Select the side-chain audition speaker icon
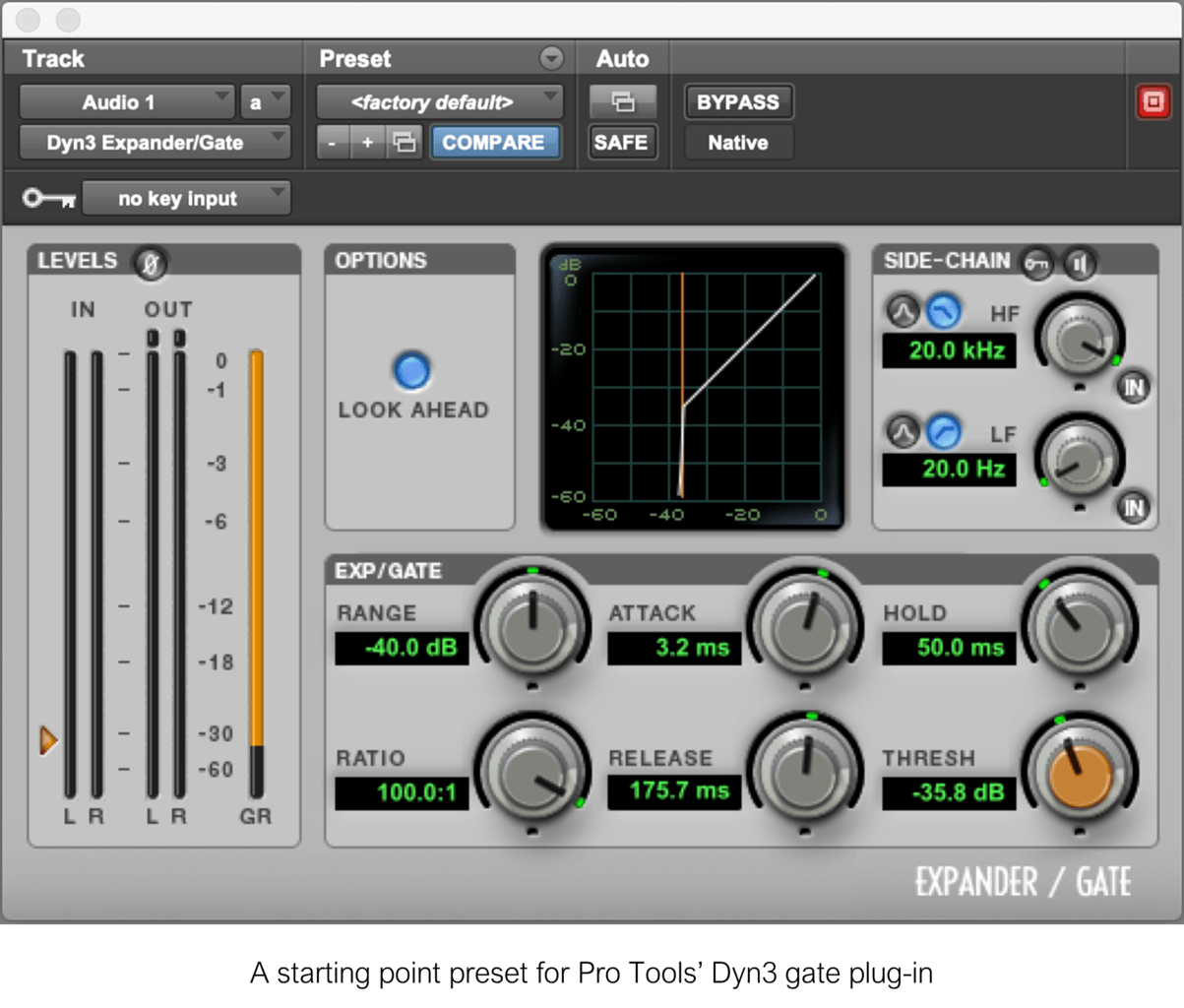The height and width of the screenshot is (1008, 1184). [x=1078, y=264]
